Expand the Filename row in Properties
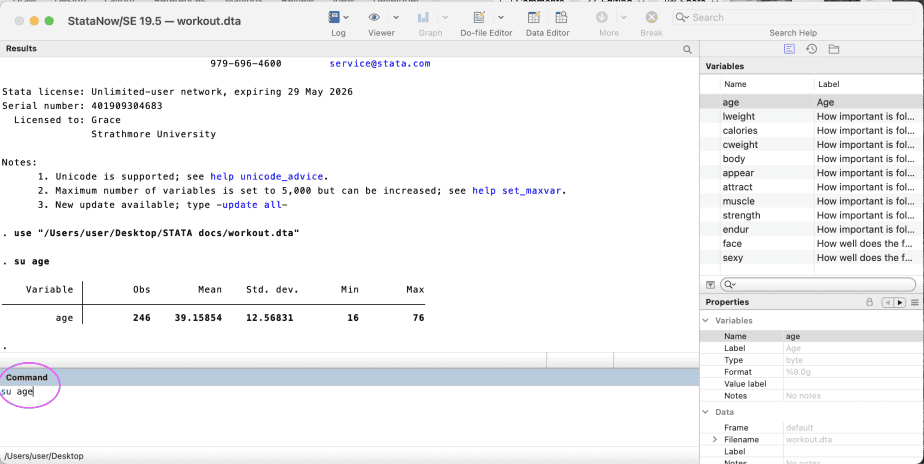Image resolution: width=924 pixels, height=464 pixels. point(714,440)
